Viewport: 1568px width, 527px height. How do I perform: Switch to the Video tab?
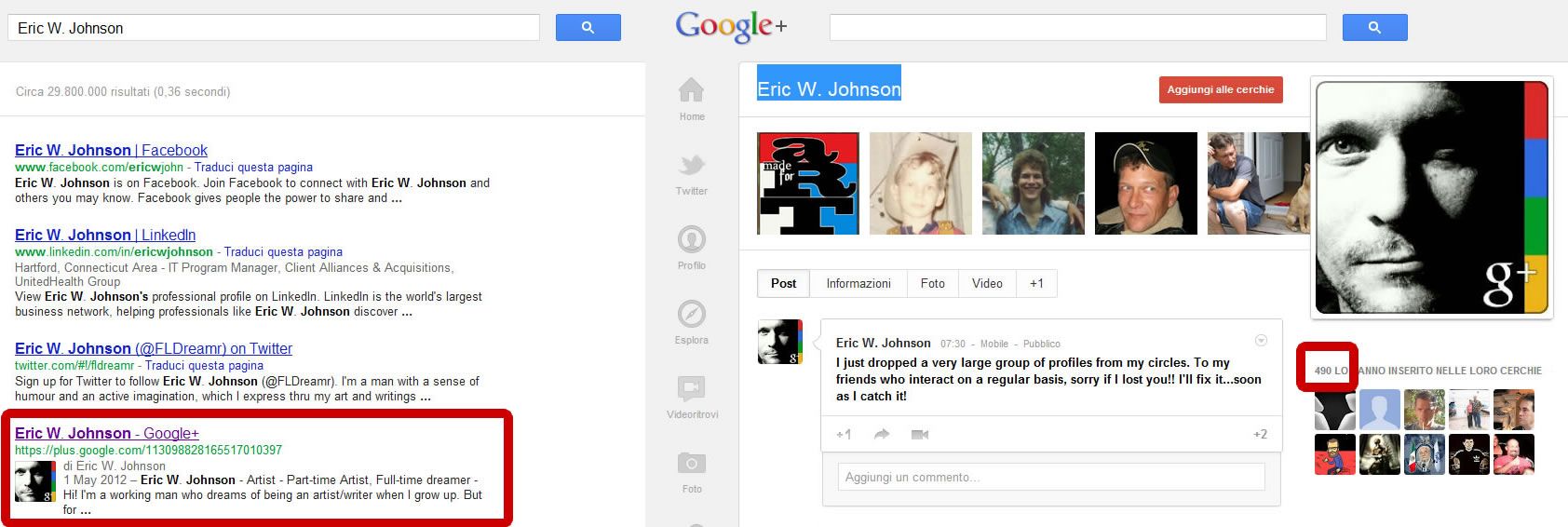tap(987, 284)
